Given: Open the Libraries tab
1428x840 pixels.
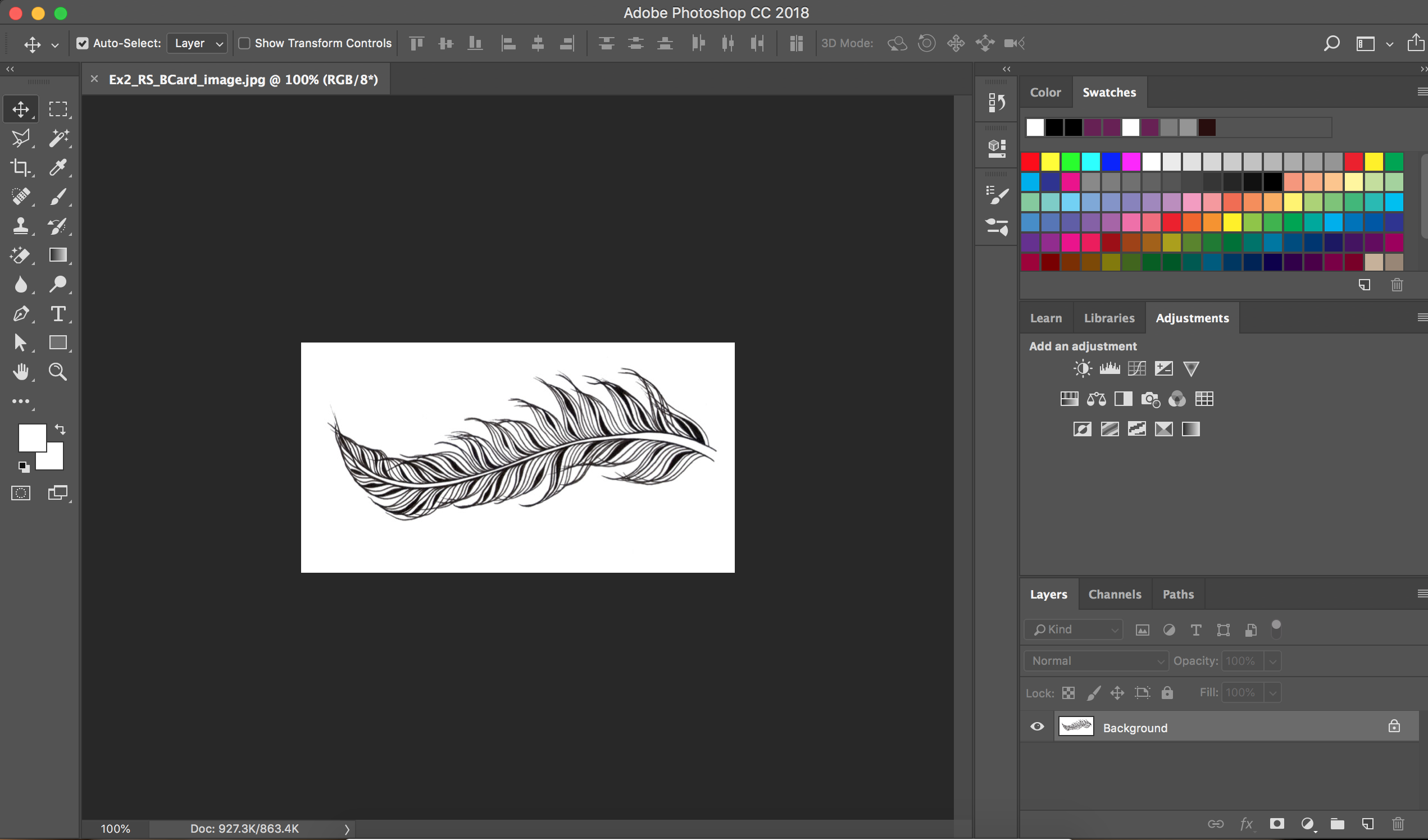Looking at the screenshot, I should 1109,318.
